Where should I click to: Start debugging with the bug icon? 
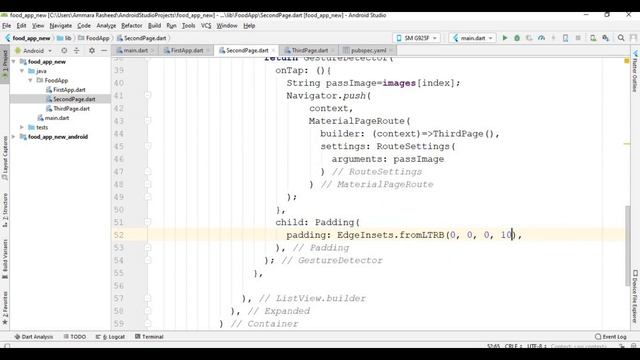[517, 38]
